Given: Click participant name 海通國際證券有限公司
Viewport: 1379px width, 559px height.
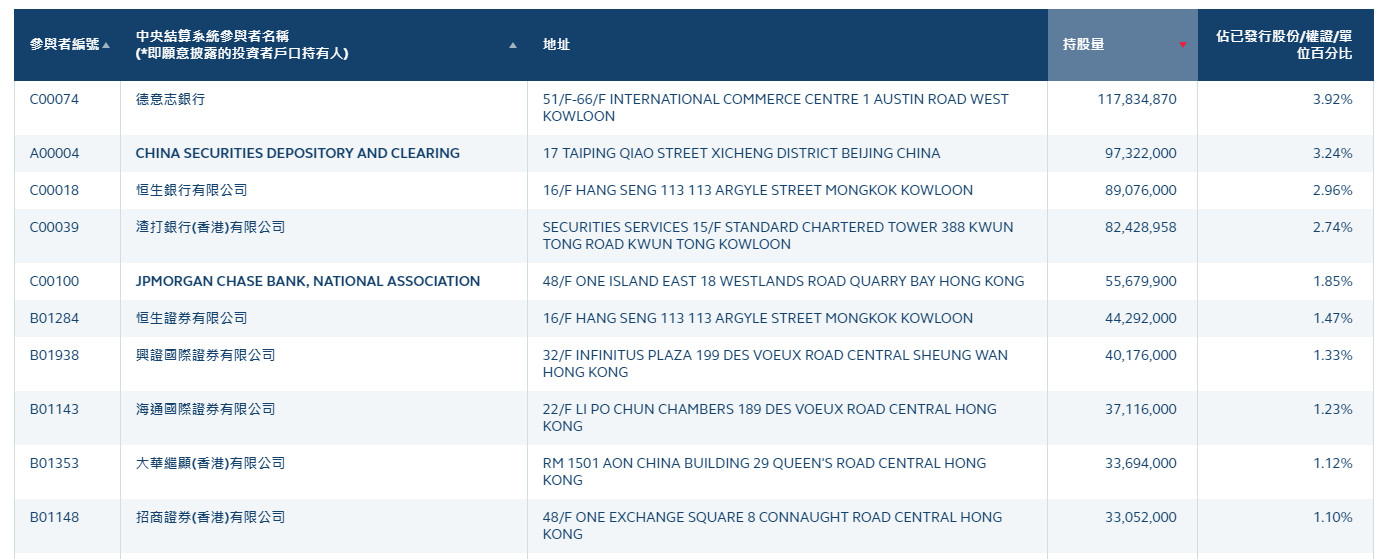Looking at the screenshot, I should [x=205, y=409].
